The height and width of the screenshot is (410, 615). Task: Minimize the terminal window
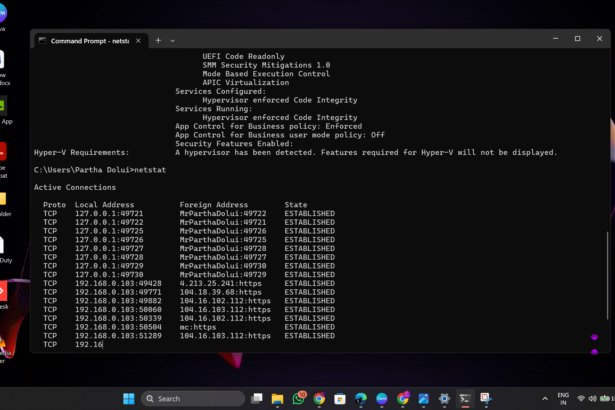coord(555,38)
